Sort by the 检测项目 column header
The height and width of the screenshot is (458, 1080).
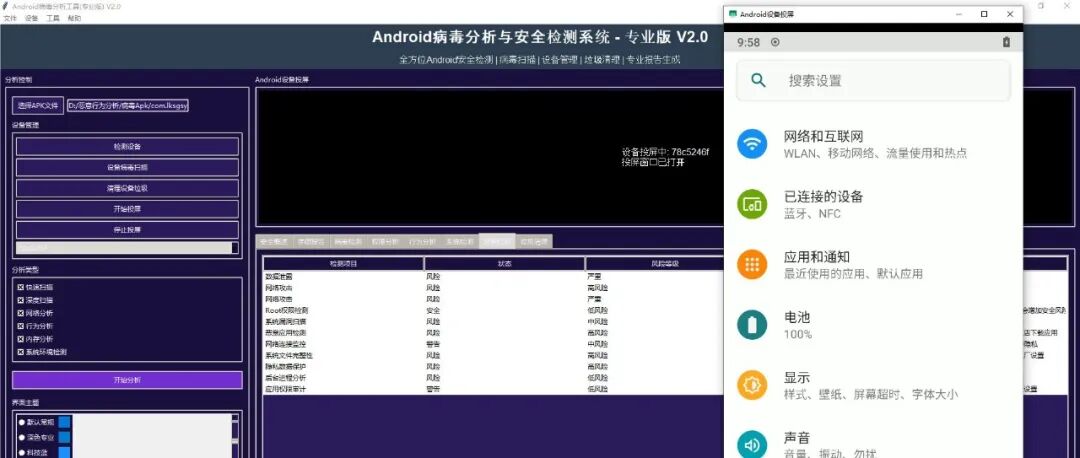coord(343,264)
